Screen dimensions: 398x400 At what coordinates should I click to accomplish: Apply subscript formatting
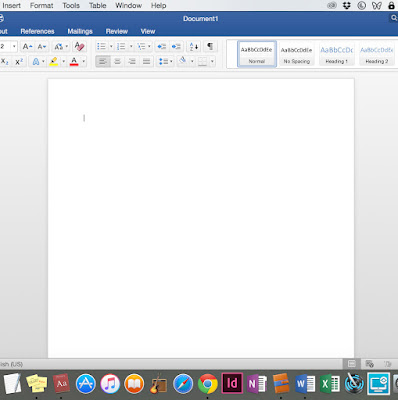(5, 61)
